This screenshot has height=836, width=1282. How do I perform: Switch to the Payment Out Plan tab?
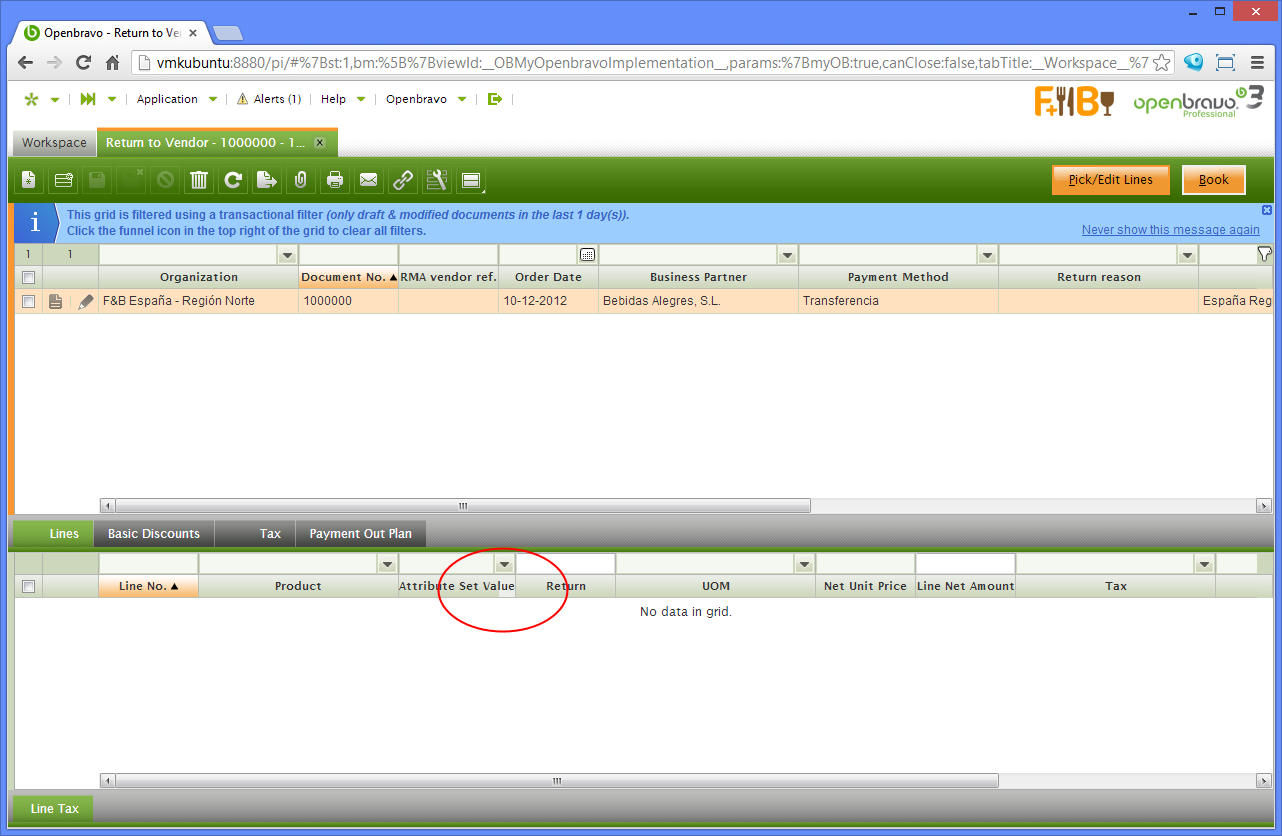click(361, 534)
